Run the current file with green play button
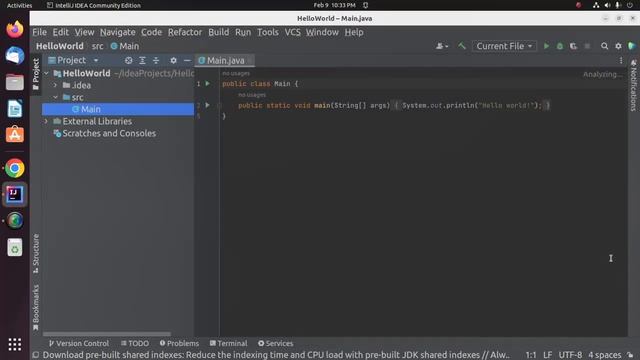Viewport: 640px width, 360px height. (x=546, y=46)
